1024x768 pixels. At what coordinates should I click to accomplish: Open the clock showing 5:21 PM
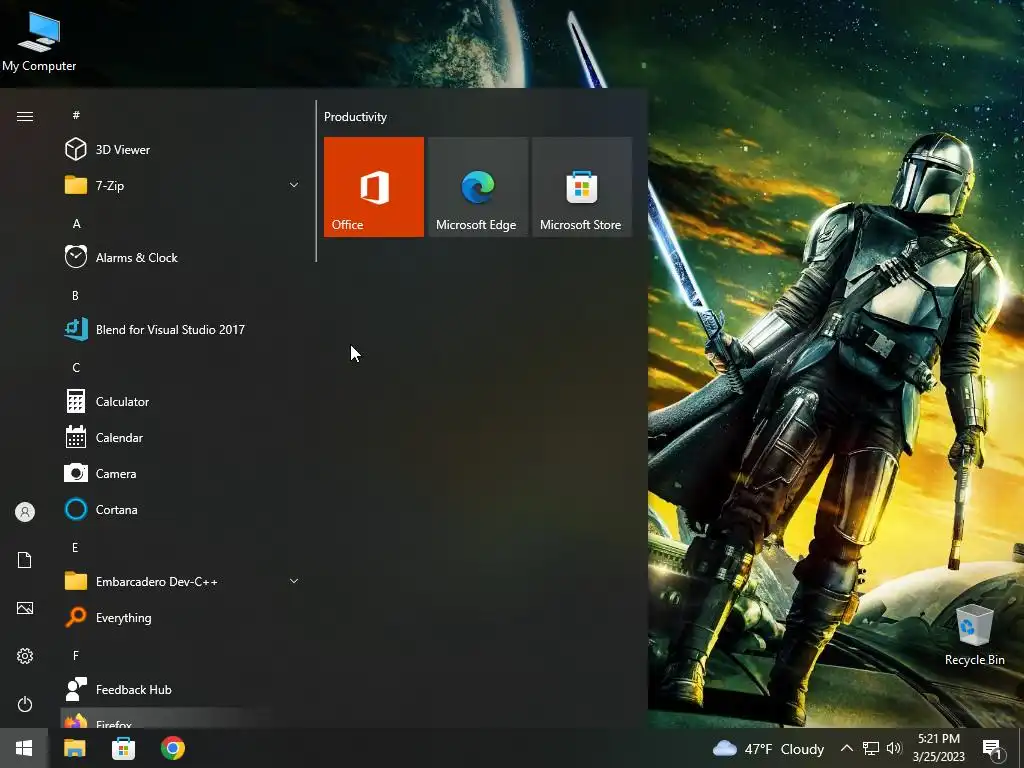[x=938, y=748]
